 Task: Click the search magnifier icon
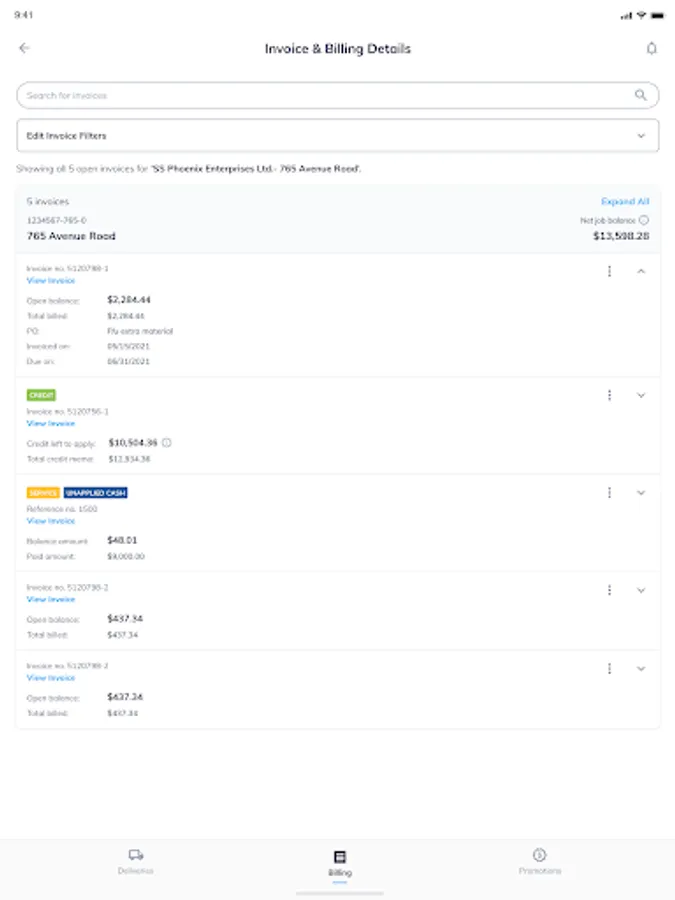[640, 95]
